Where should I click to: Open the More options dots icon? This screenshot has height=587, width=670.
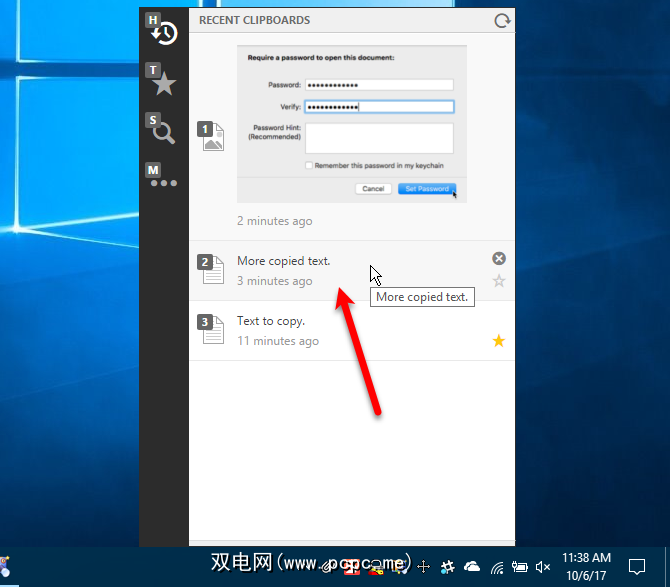pos(161,178)
